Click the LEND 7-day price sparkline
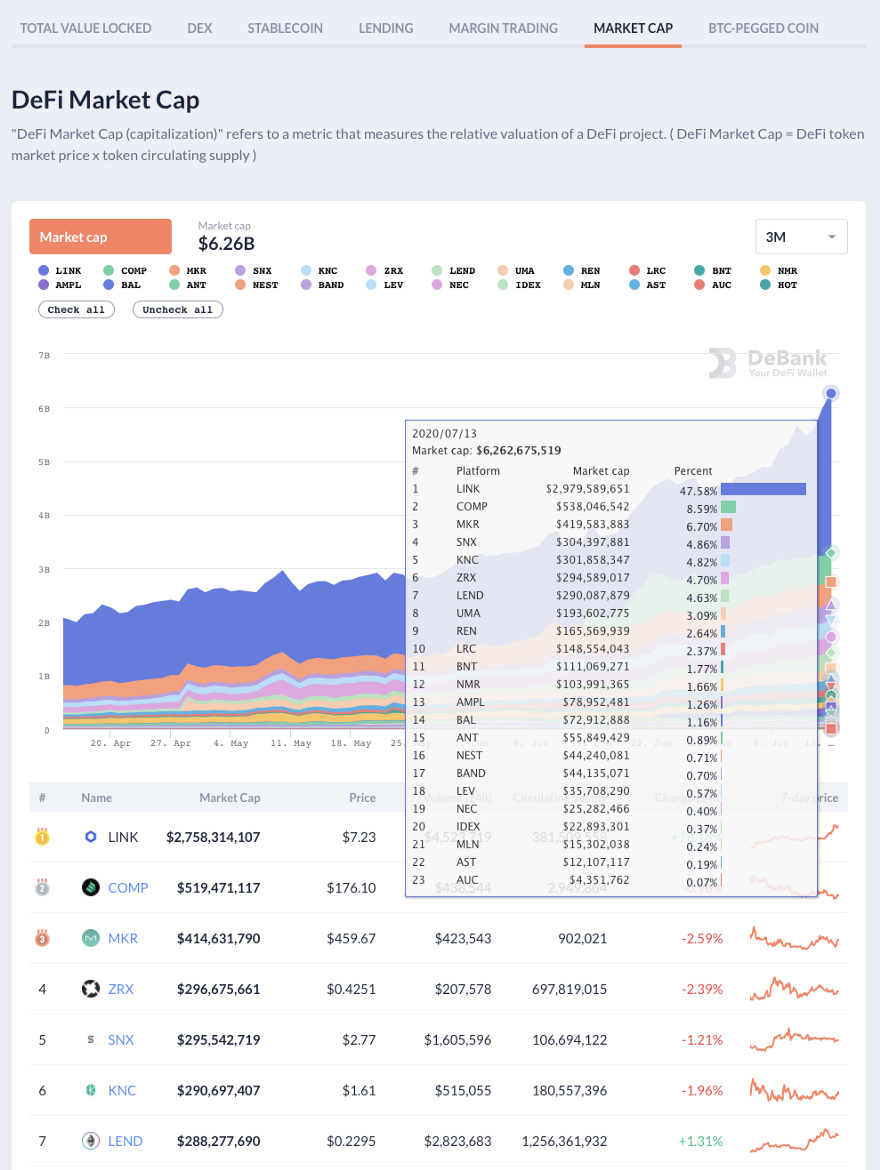Viewport: 880px width, 1170px height. 794,1141
